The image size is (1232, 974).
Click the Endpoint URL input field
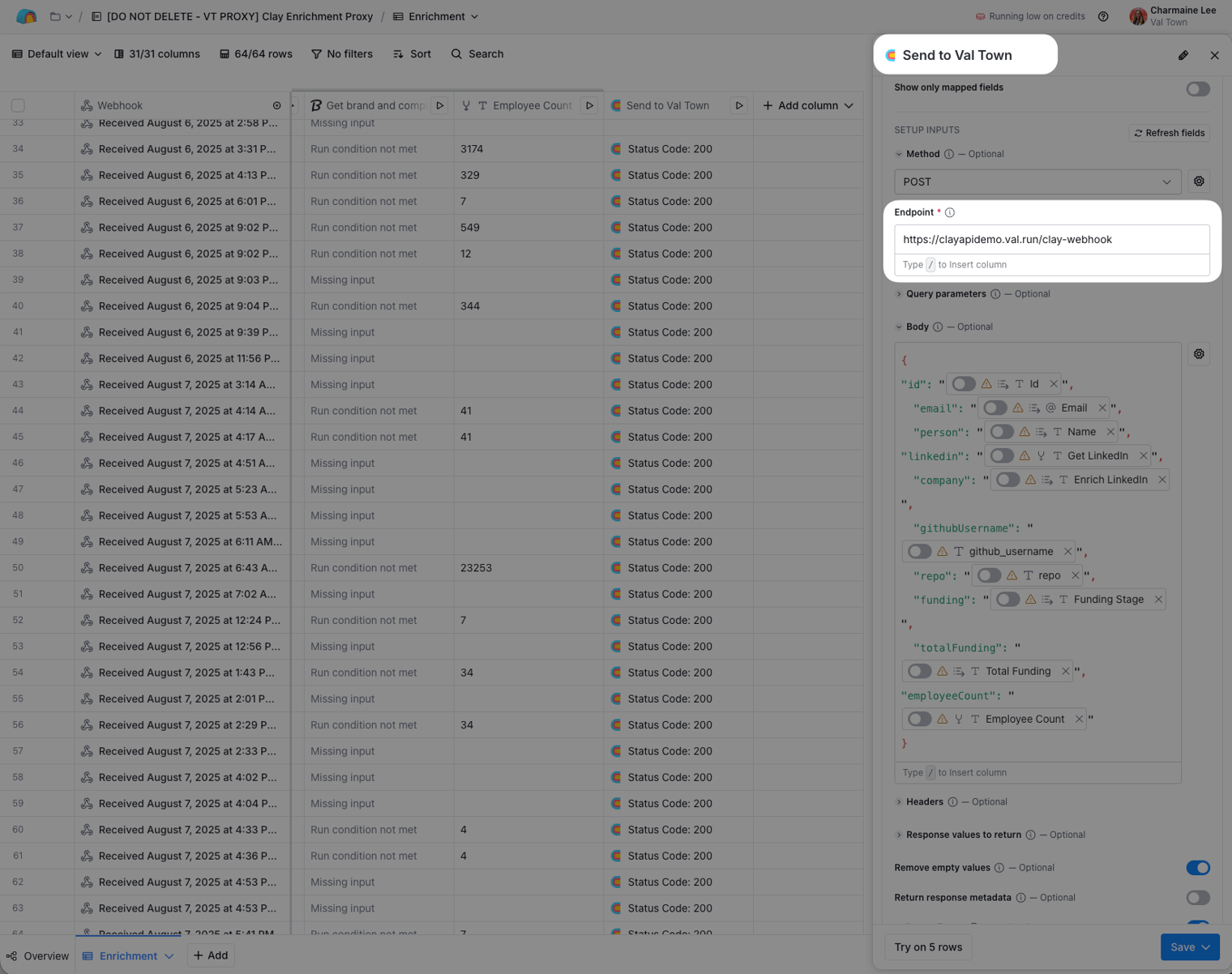tap(1052, 240)
